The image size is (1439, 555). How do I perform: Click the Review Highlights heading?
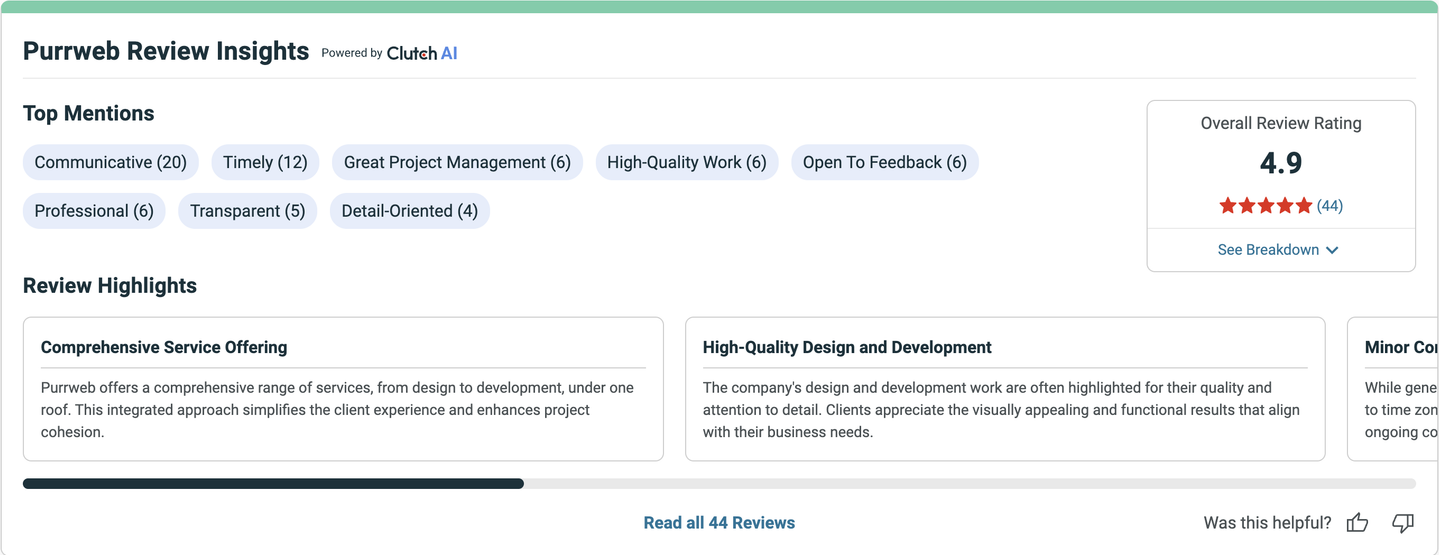click(110, 286)
